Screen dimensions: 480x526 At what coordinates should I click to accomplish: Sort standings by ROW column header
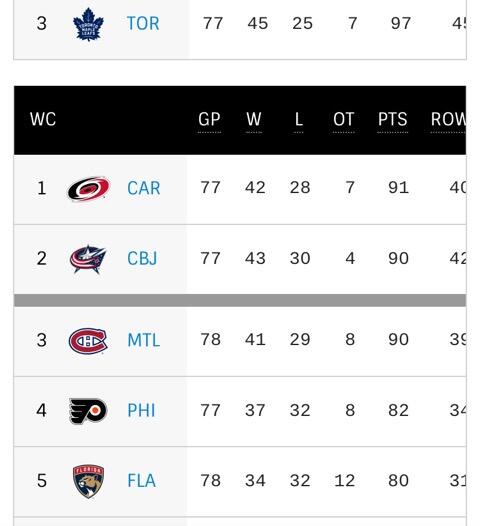448,119
